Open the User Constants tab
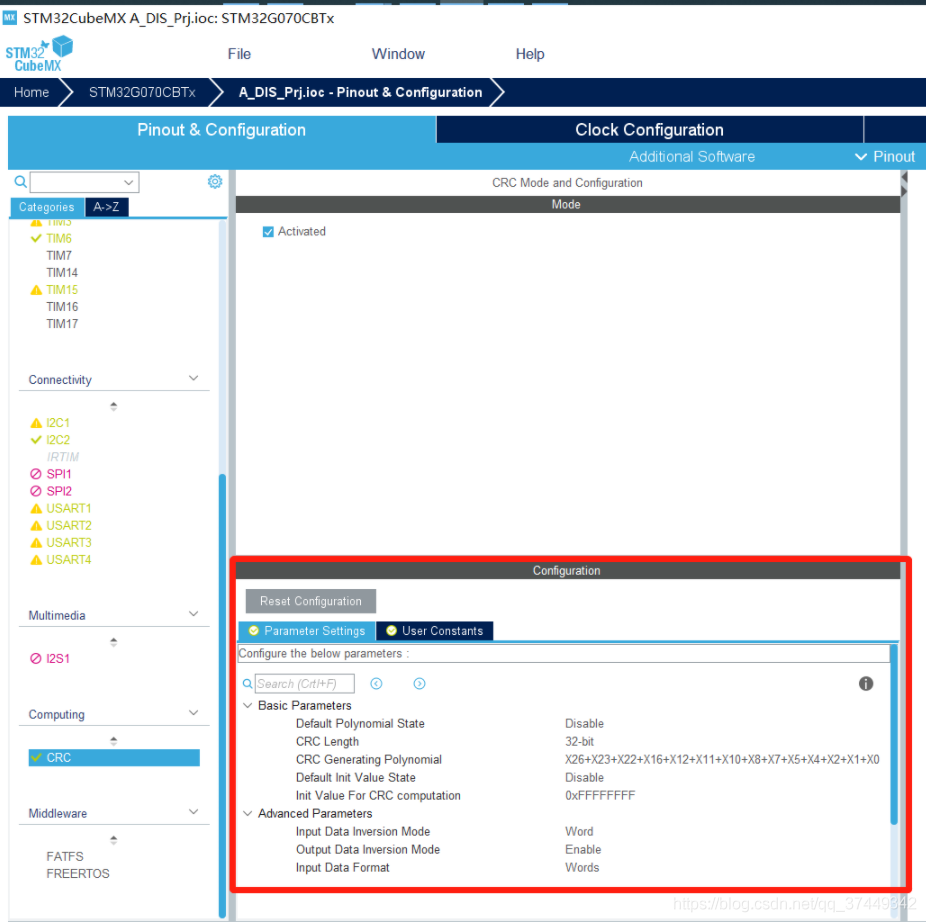The height and width of the screenshot is (922, 926). (435, 631)
